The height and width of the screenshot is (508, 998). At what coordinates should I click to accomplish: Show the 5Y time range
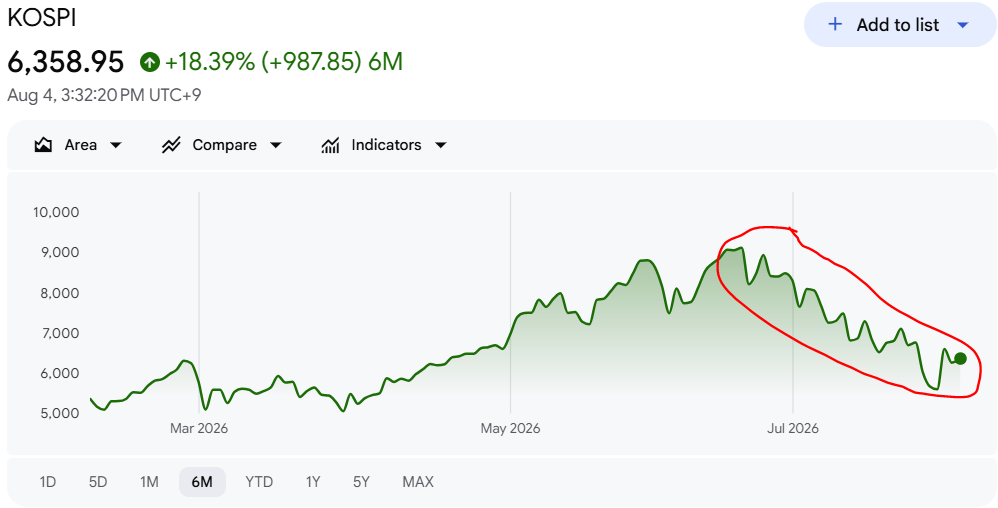[361, 482]
